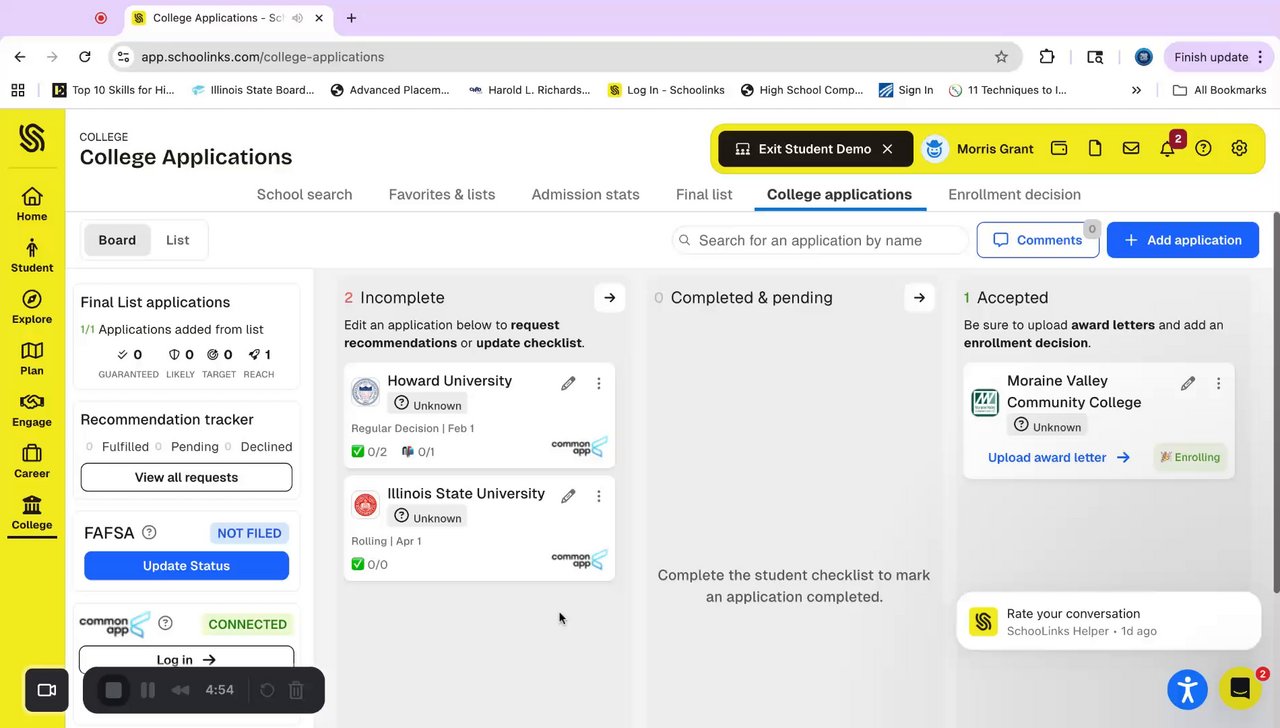Viewport: 1280px width, 728px height.
Task: Open Home in the left sidebar
Action: coord(32,204)
